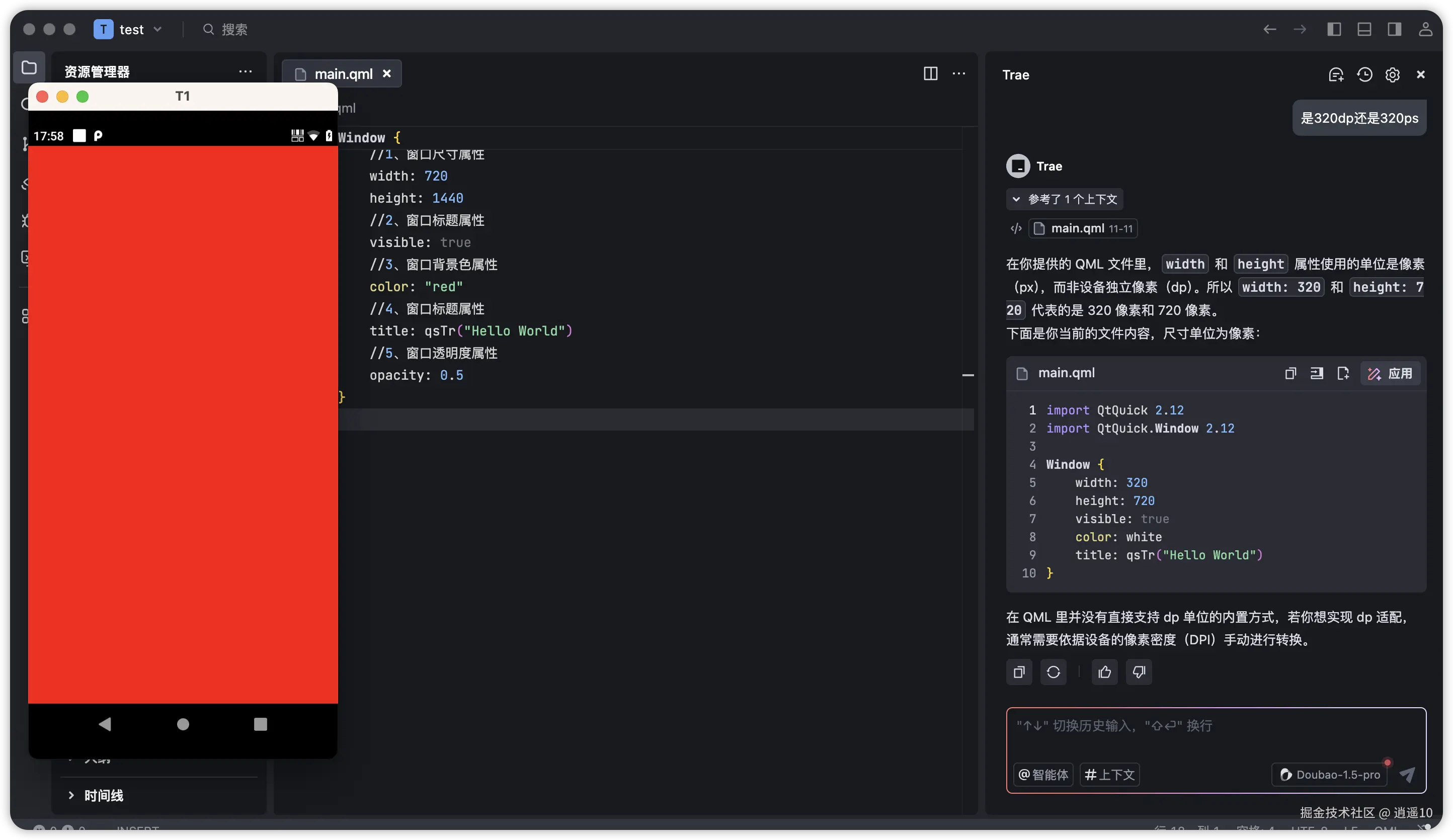Thumbs down the Trae answer
The height and width of the screenshot is (840, 1453).
tap(1139, 672)
